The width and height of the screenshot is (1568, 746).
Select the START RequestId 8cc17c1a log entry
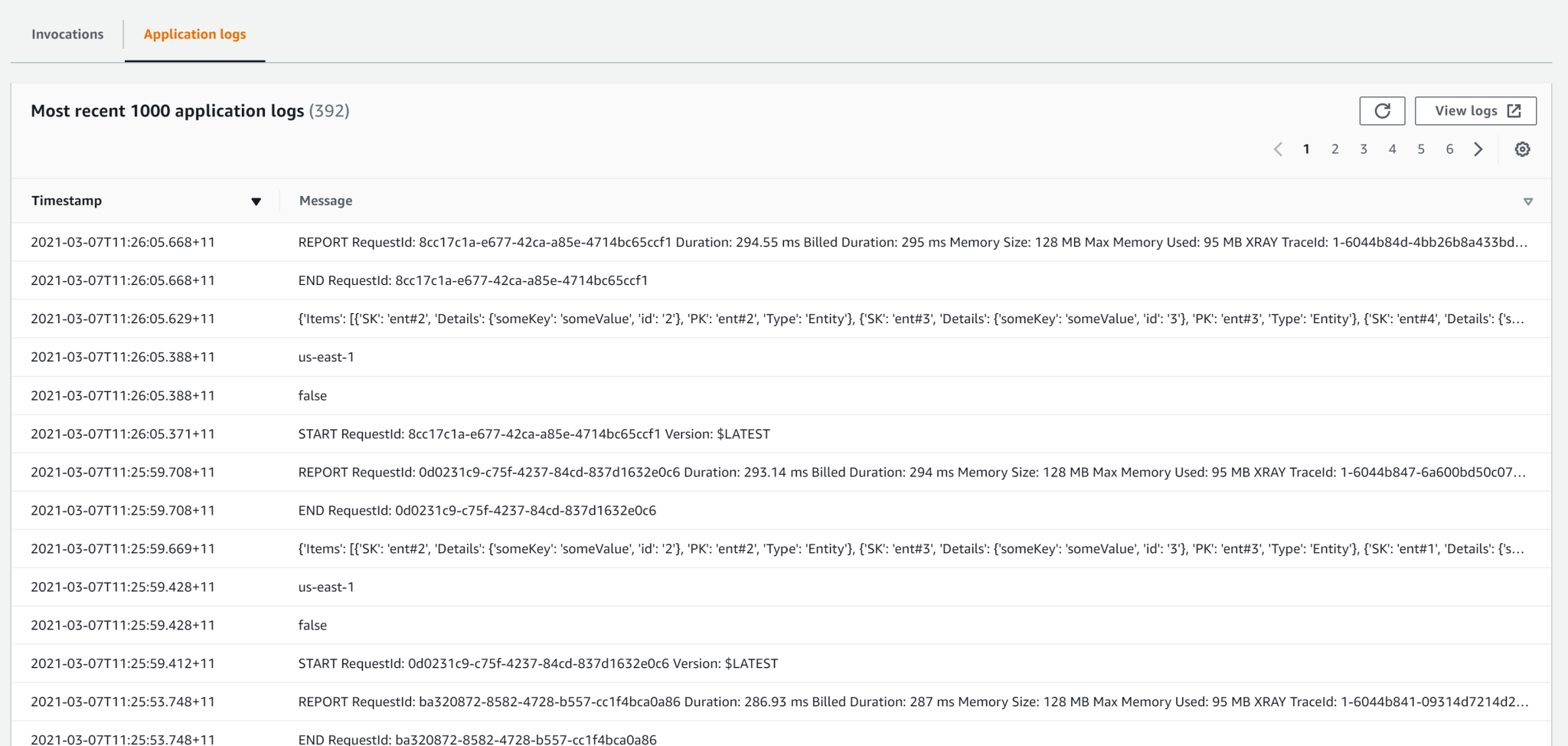[x=534, y=434]
